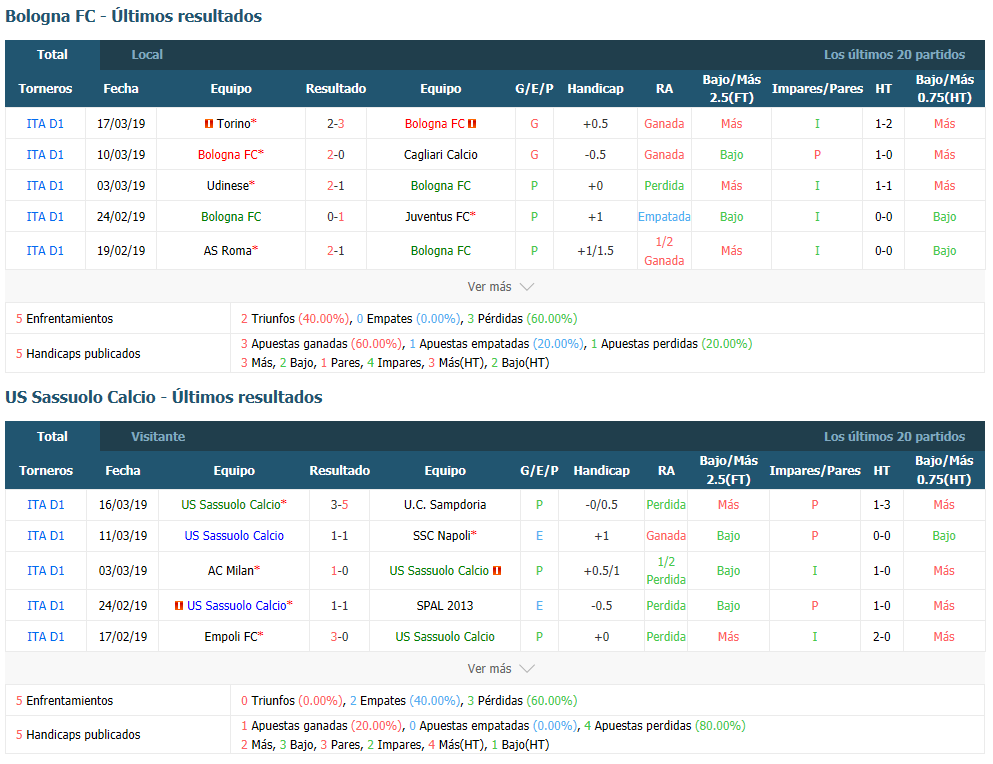The image size is (993, 764).
Task: Click the AS Roma team name
Action: pos(227,251)
